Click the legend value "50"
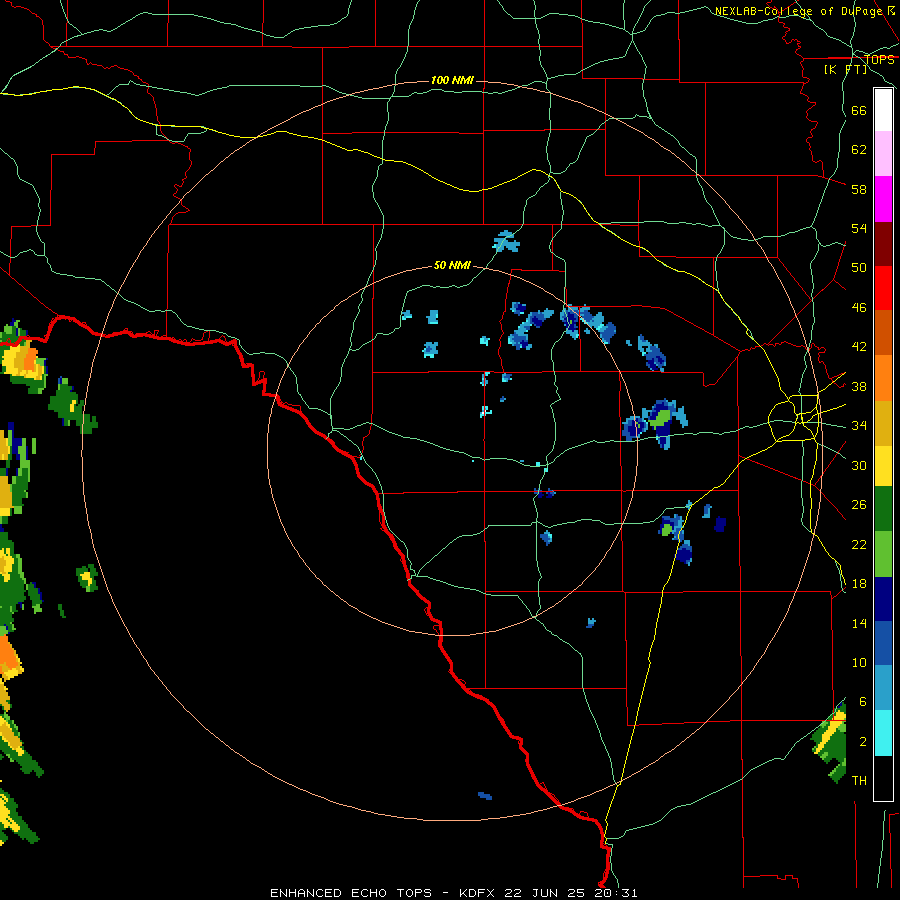Image resolution: width=900 pixels, height=900 pixels. click(859, 268)
